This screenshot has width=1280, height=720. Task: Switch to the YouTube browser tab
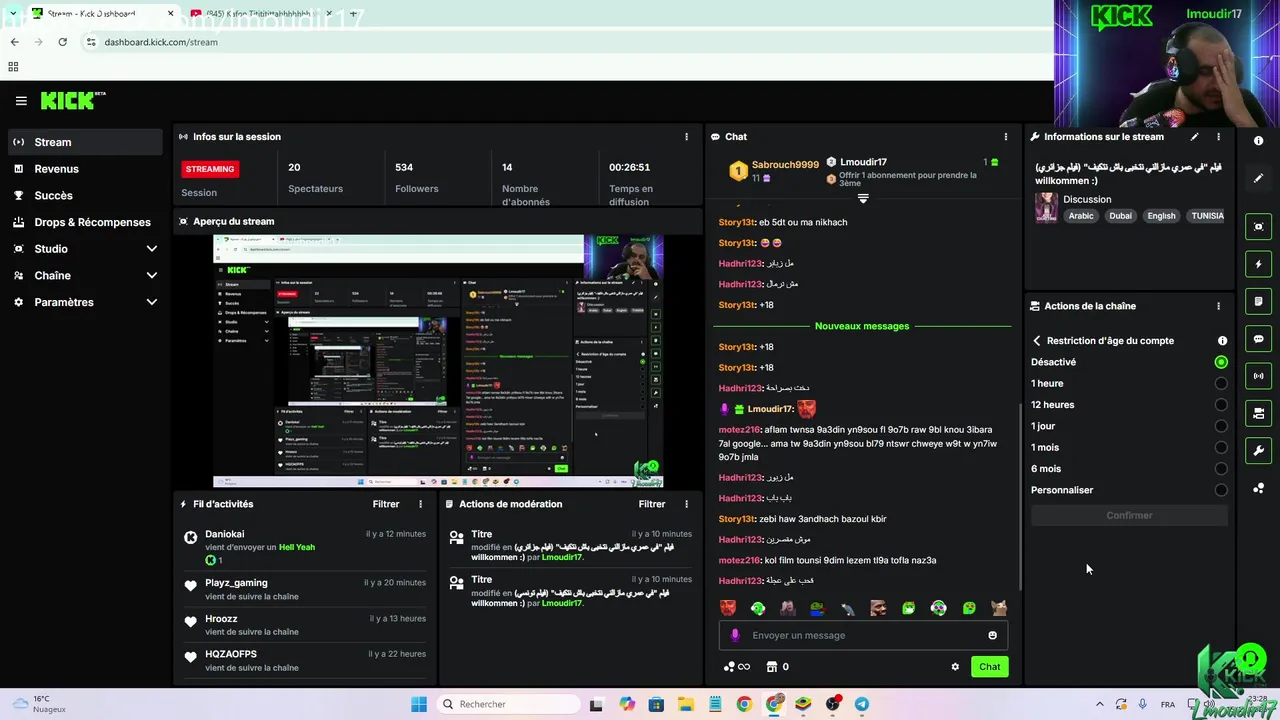(262, 14)
